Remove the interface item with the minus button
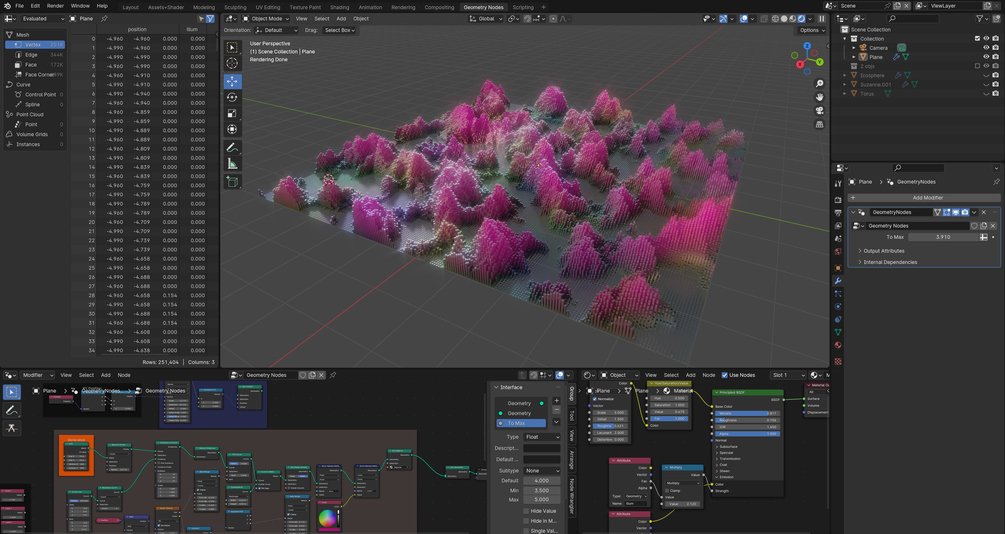 (556, 410)
